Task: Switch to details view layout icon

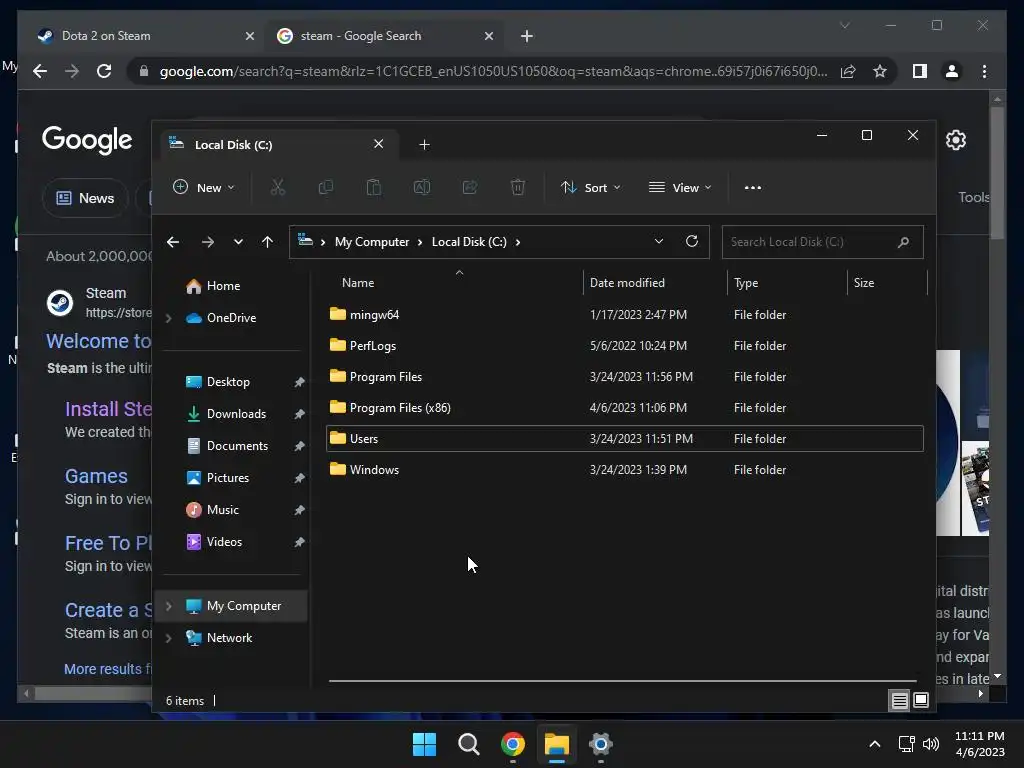Action: pyautogui.click(x=899, y=701)
